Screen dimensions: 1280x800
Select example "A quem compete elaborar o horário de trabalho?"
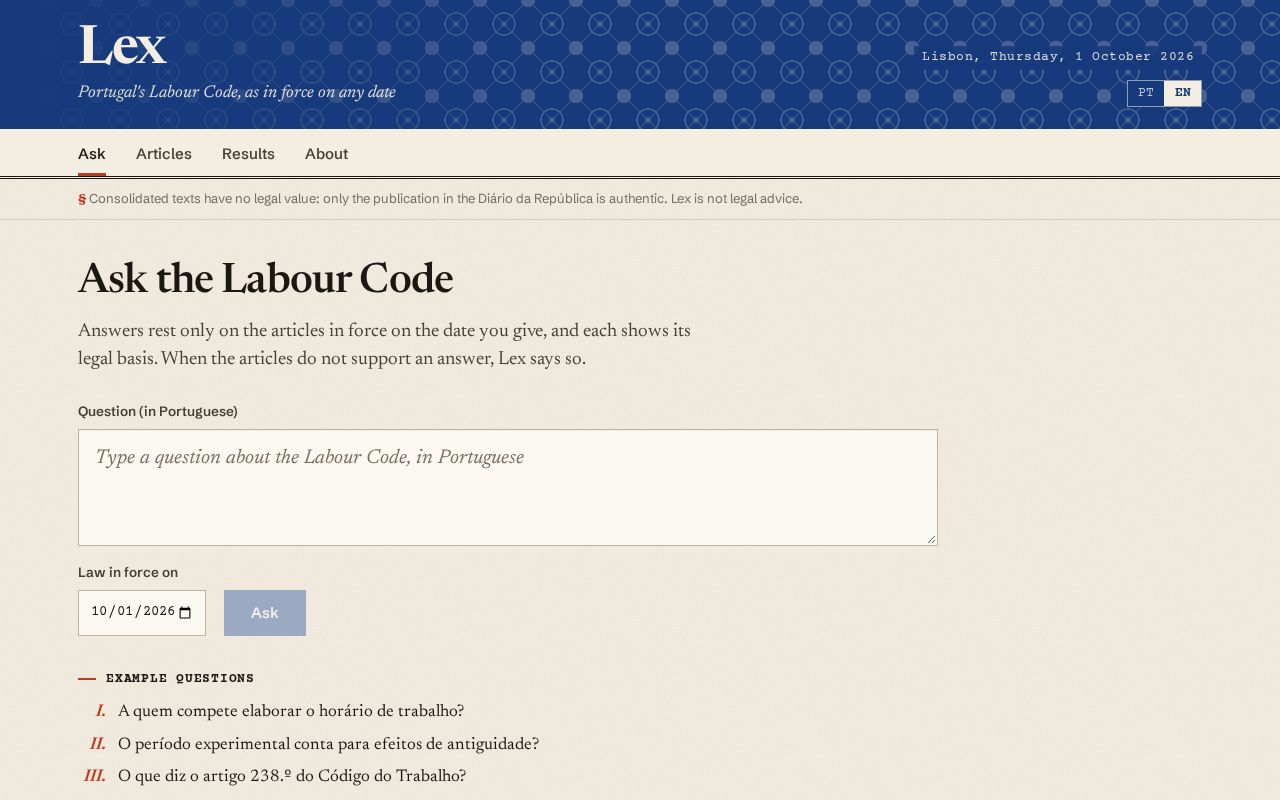tap(291, 711)
